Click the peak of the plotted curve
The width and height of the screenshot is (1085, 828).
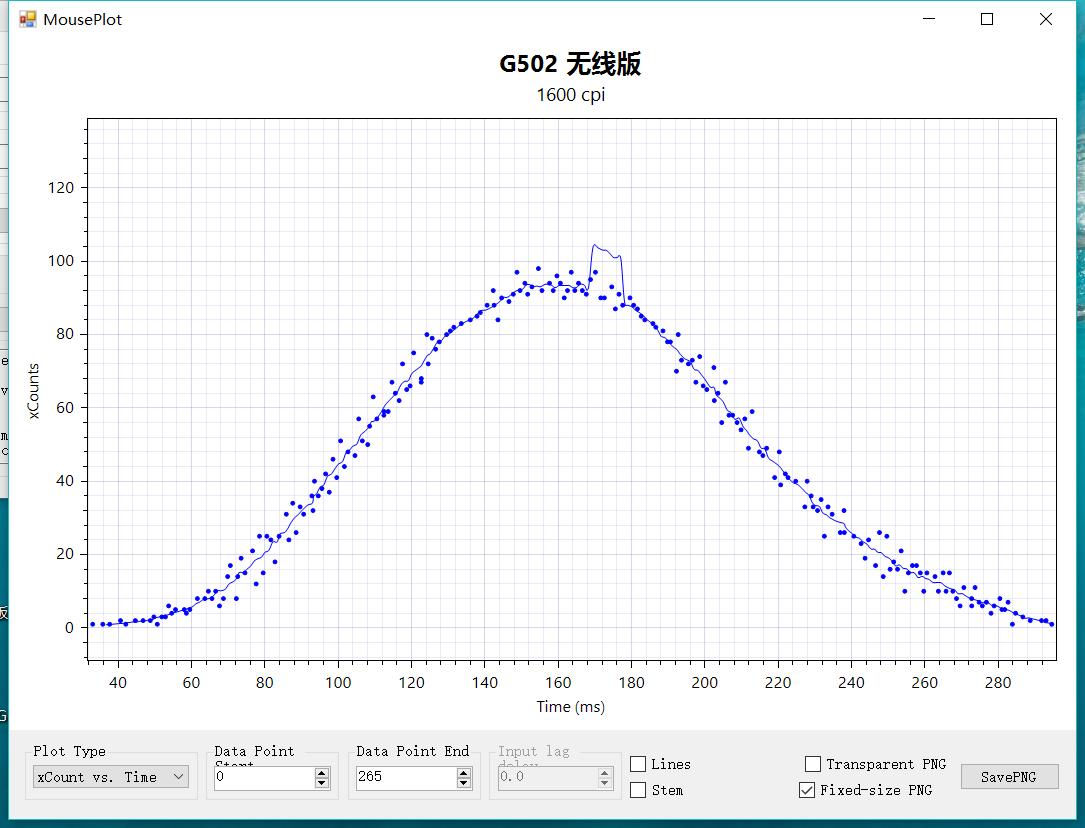coord(597,244)
